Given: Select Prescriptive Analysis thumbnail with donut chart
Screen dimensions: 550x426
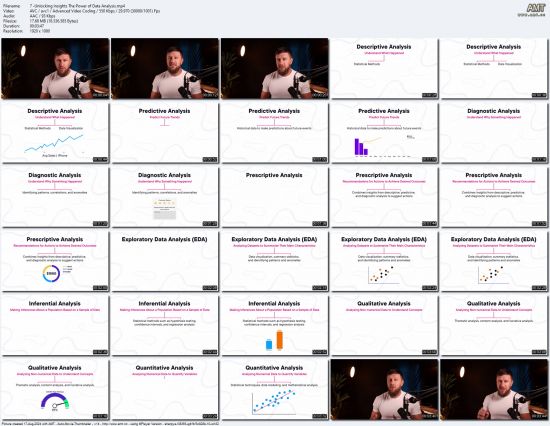Looking at the screenshot, I should point(55,261).
